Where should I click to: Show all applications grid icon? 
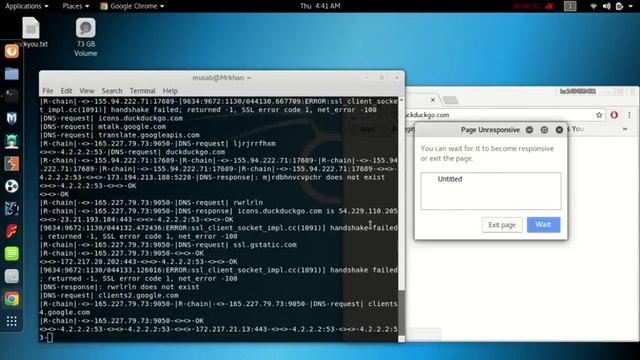pos(11,321)
